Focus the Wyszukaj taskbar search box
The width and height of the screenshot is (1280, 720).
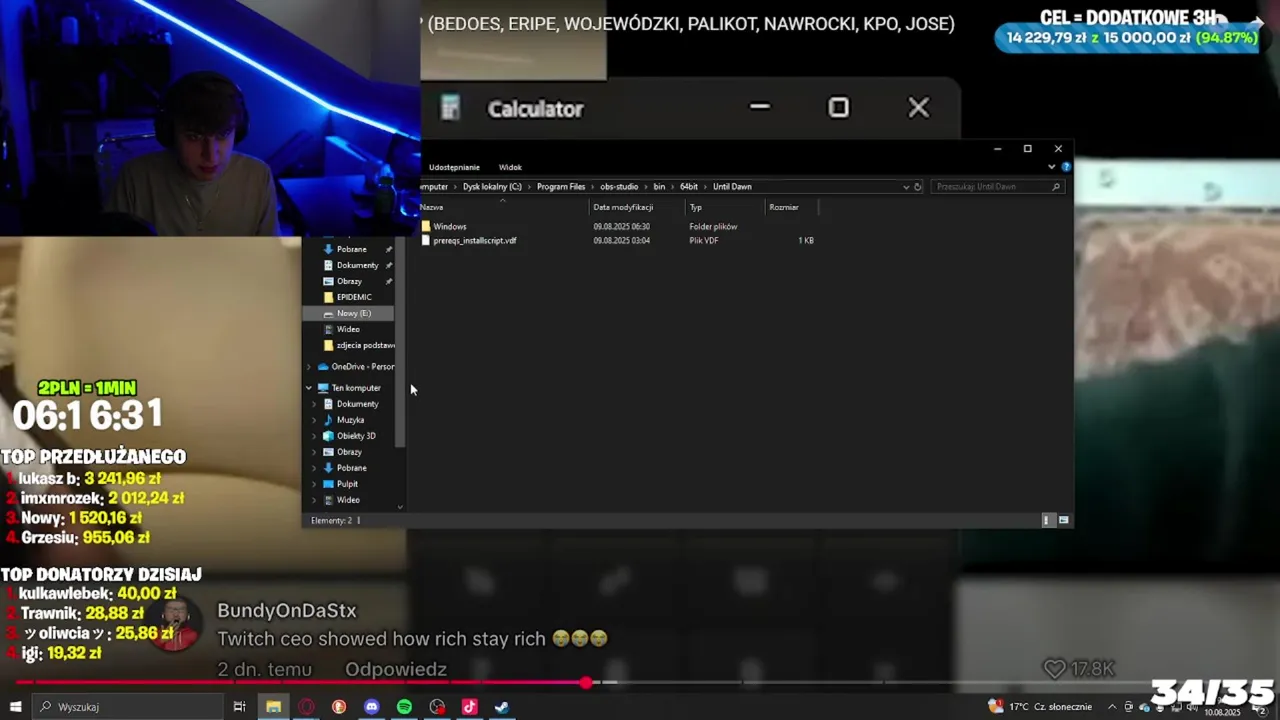pos(130,707)
